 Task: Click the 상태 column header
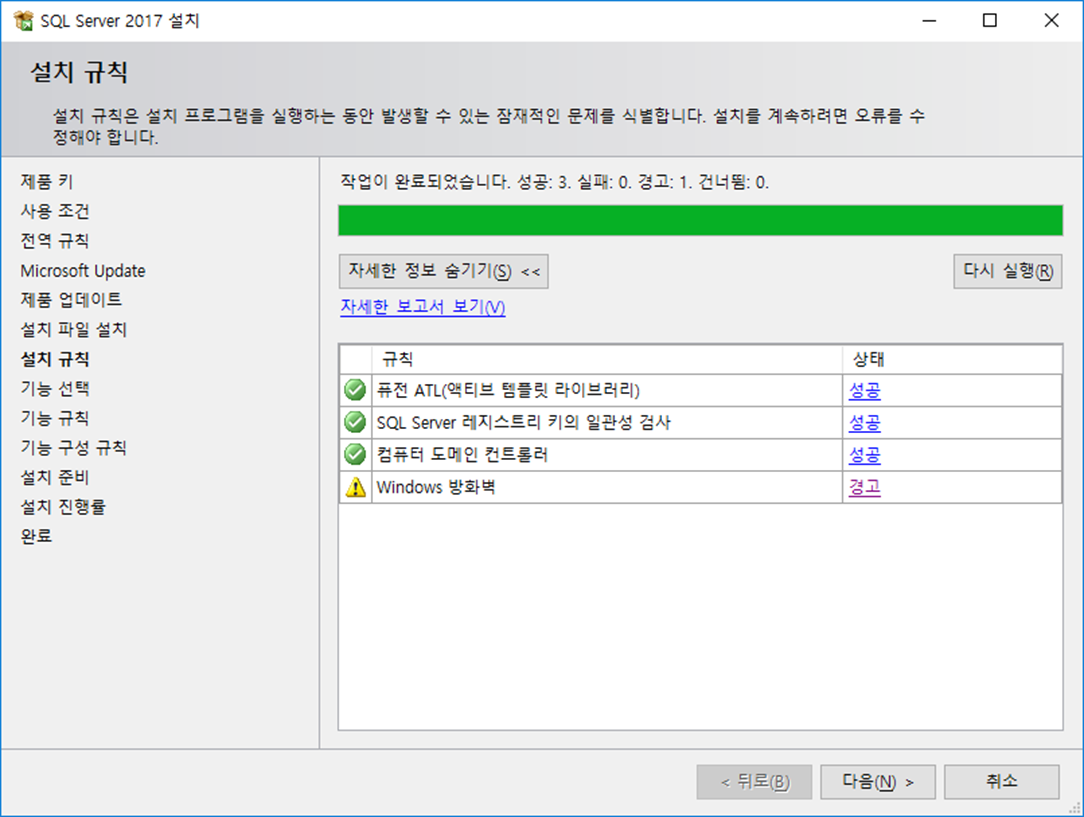[952, 359]
